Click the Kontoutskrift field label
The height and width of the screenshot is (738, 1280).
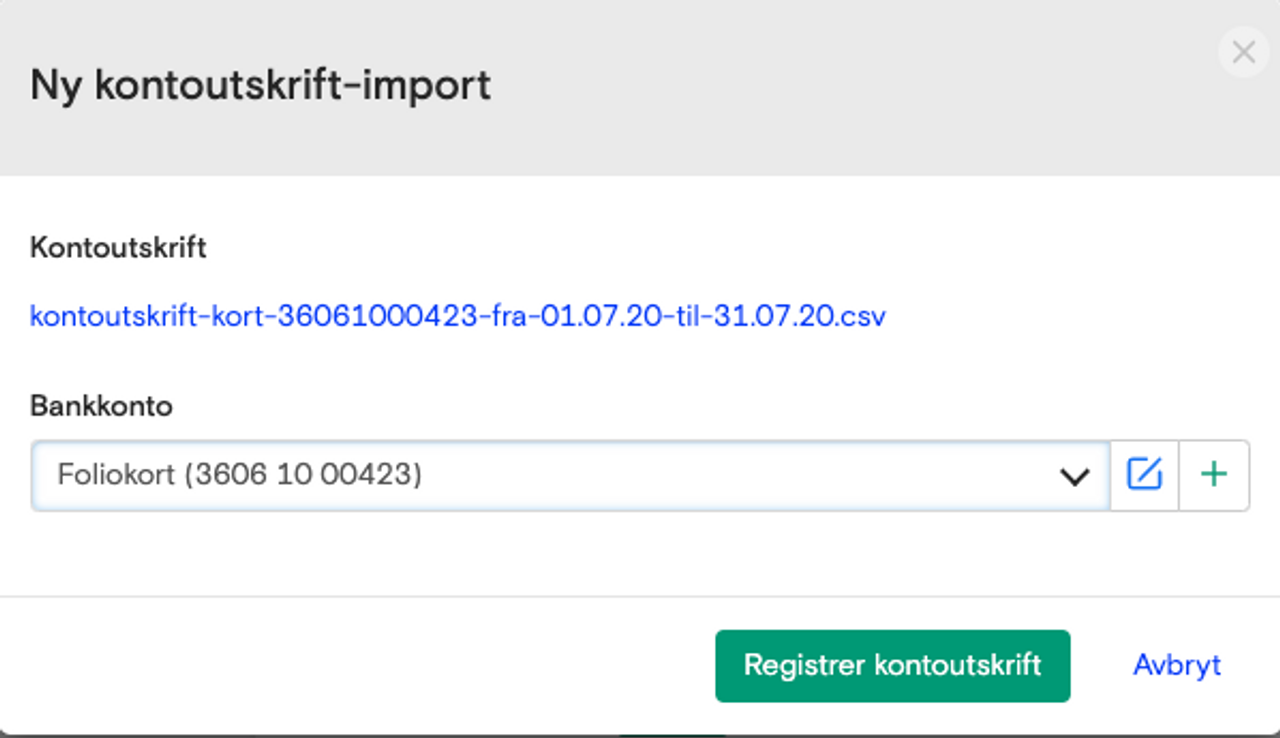118,248
